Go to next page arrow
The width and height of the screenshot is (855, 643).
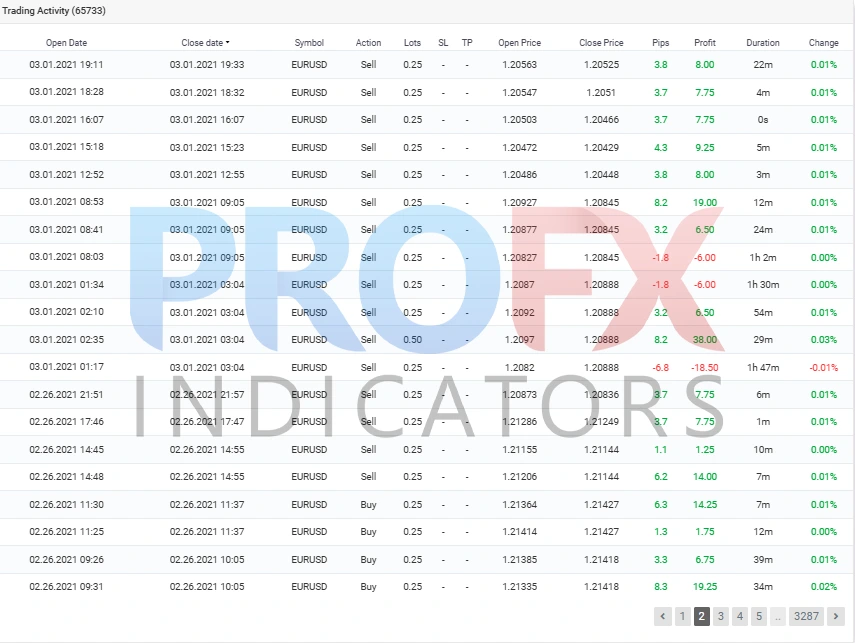(x=835, y=616)
